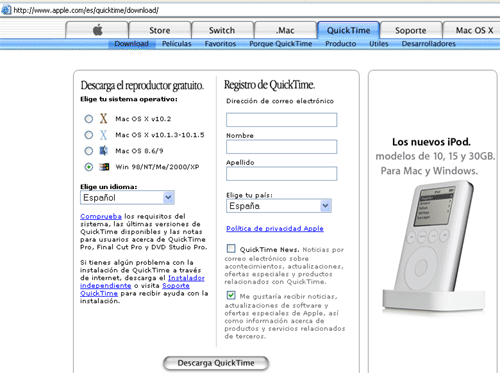This screenshot has height=373, width=500.
Task: Go to Download subnav item
Action: [132, 44]
